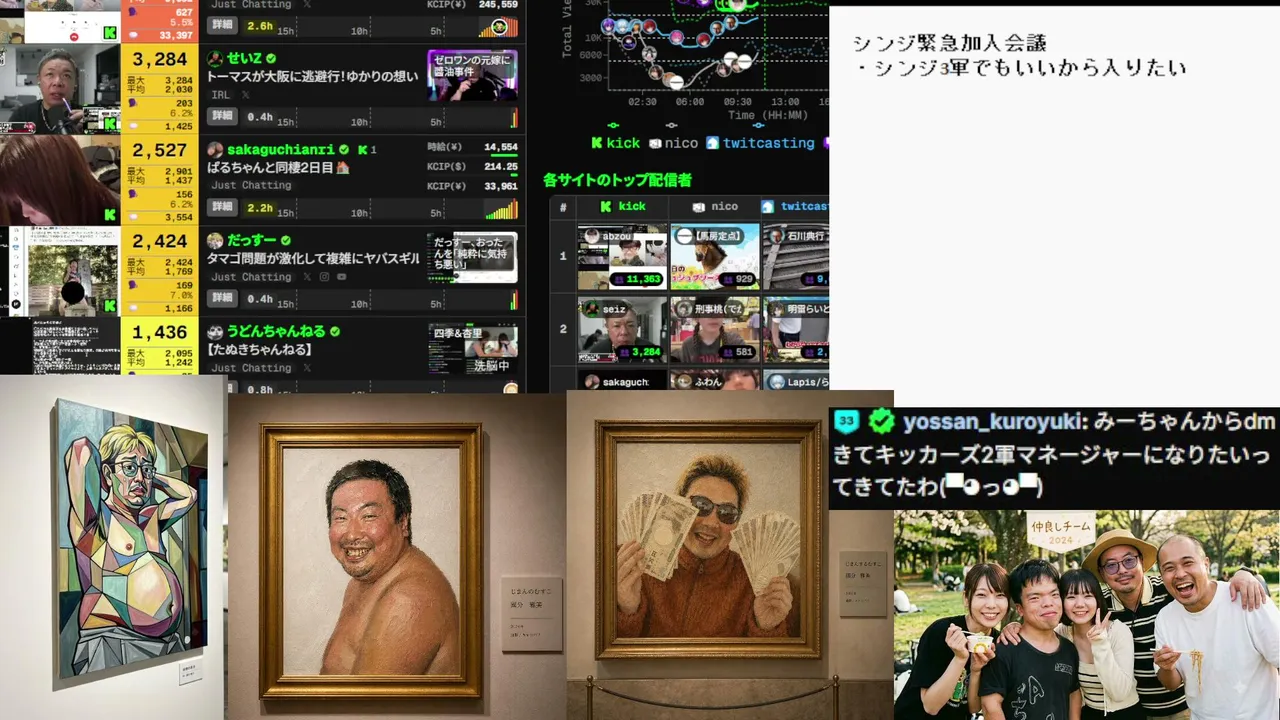
Task: Click Just Chatting tag in だっすー's row
Action: tap(251, 277)
